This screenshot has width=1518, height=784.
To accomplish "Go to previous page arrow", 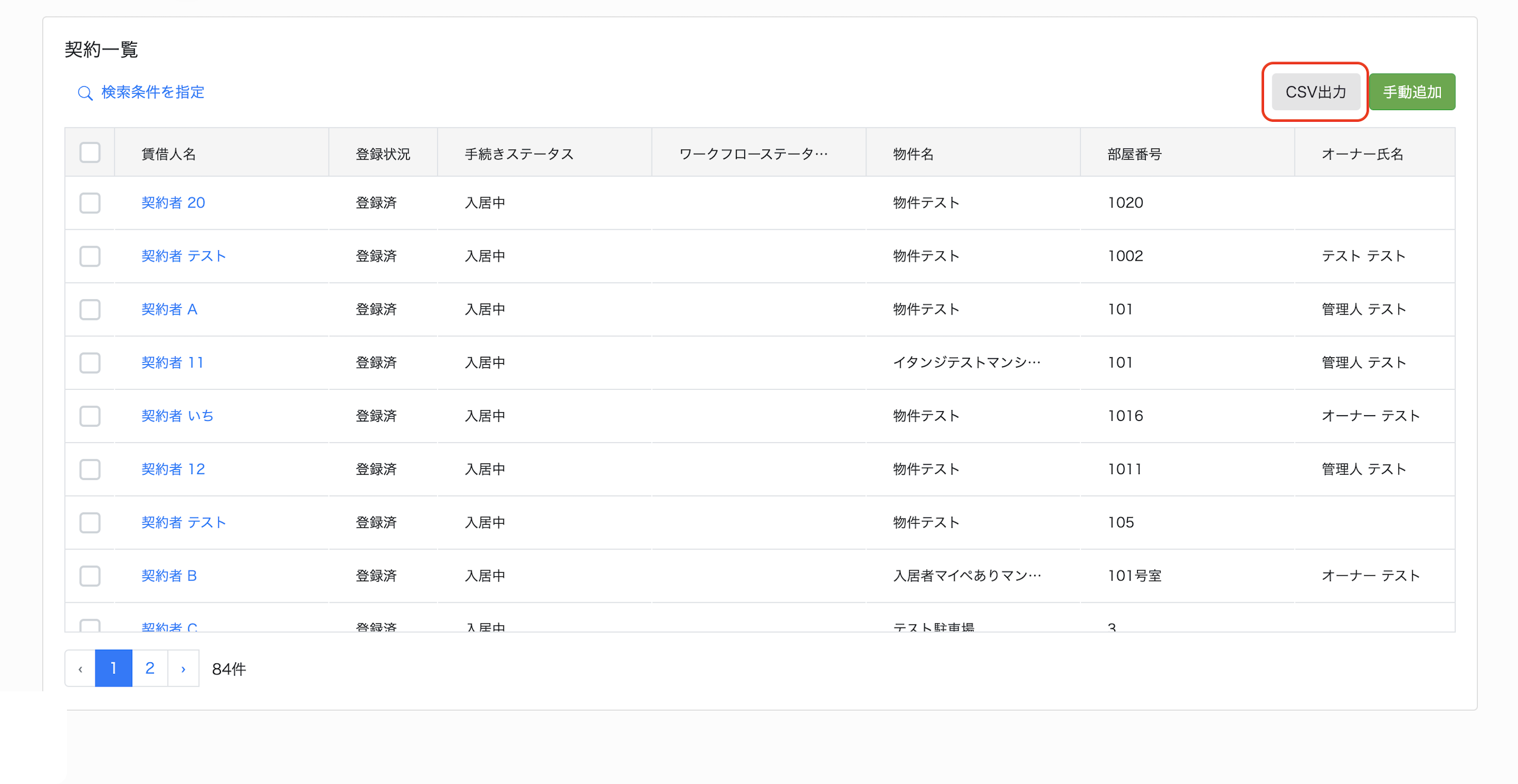I will click(x=80, y=669).
